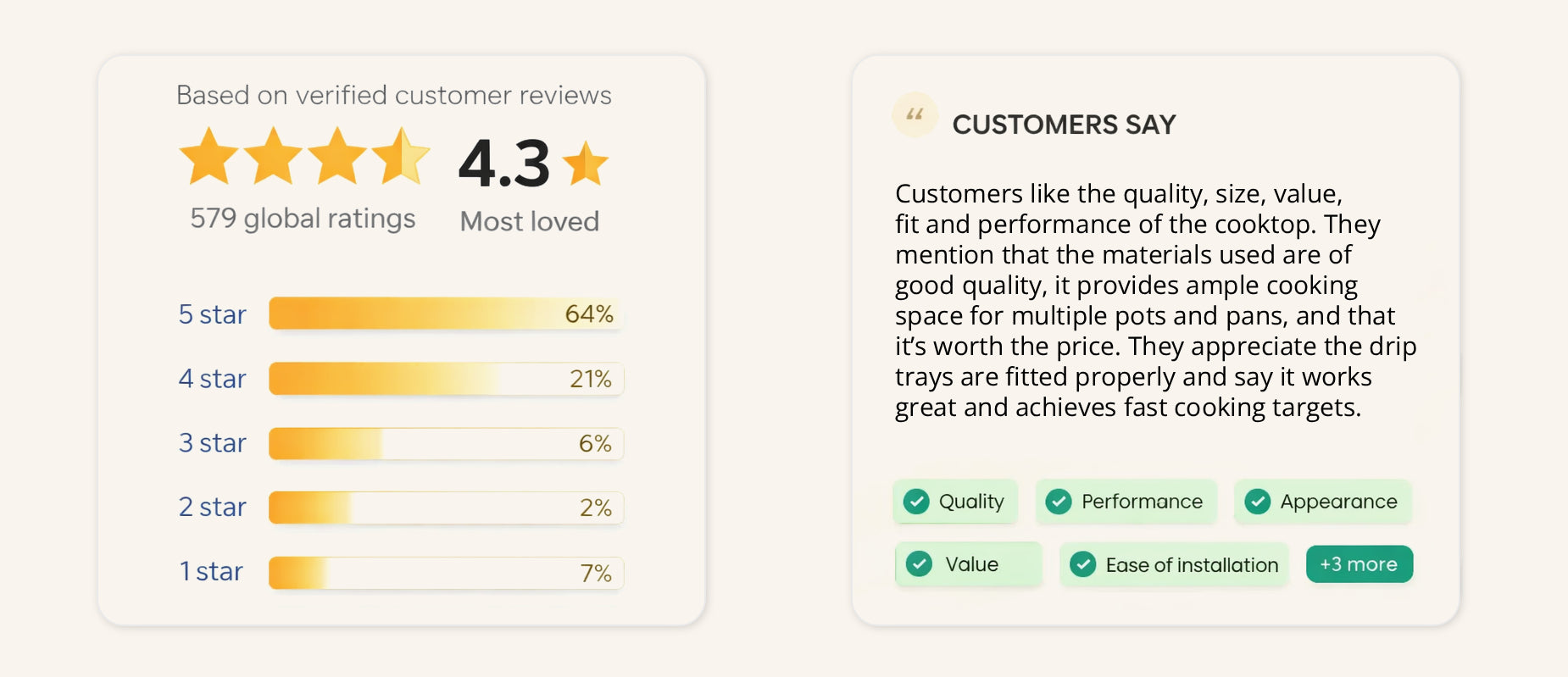Click the checkmark icon on Quality tag
This screenshot has height=677, width=1568.
916,502
